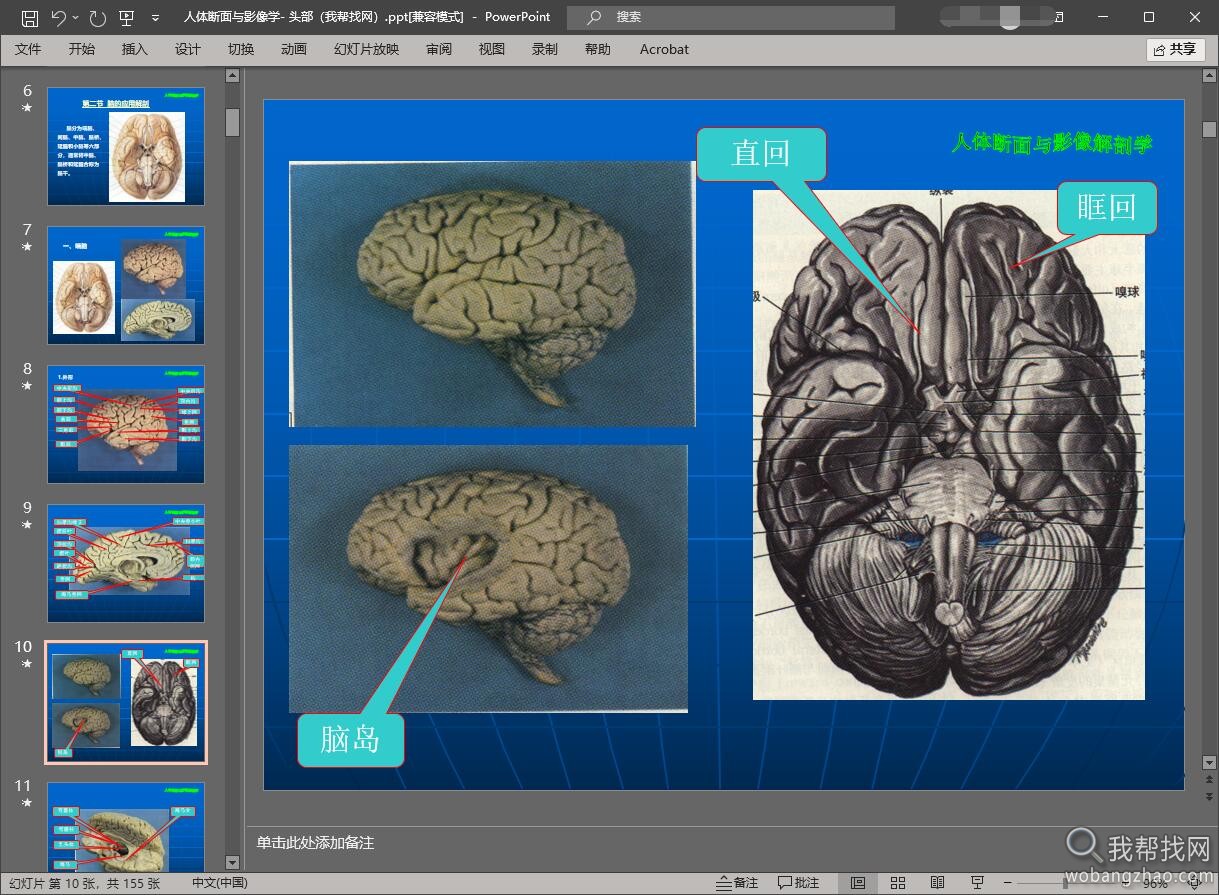
Task: Open the 设计 ribbon tab
Action: click(x=188, y=49)
